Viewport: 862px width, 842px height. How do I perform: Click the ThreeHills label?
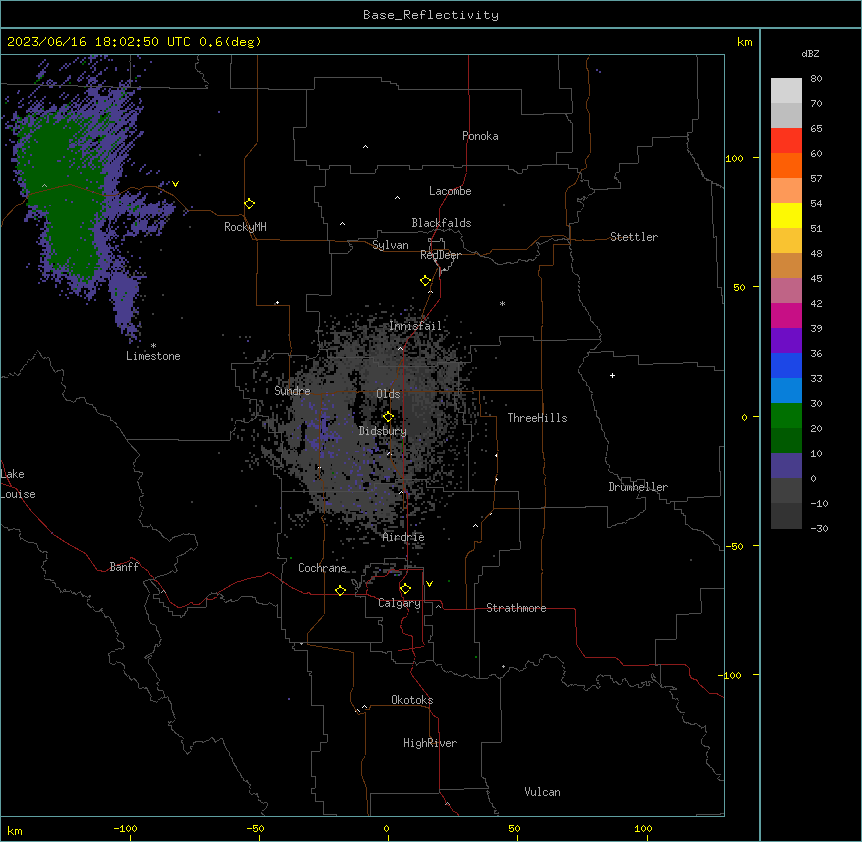coord(537,418)
